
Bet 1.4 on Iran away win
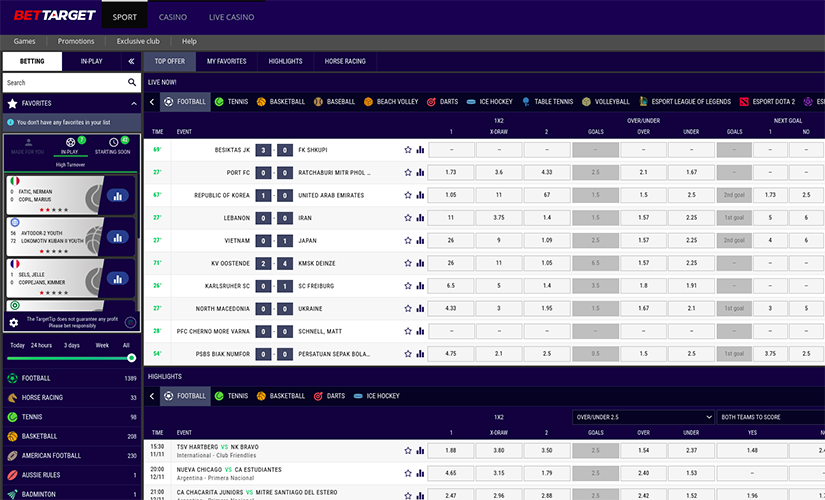coord(547,218)
